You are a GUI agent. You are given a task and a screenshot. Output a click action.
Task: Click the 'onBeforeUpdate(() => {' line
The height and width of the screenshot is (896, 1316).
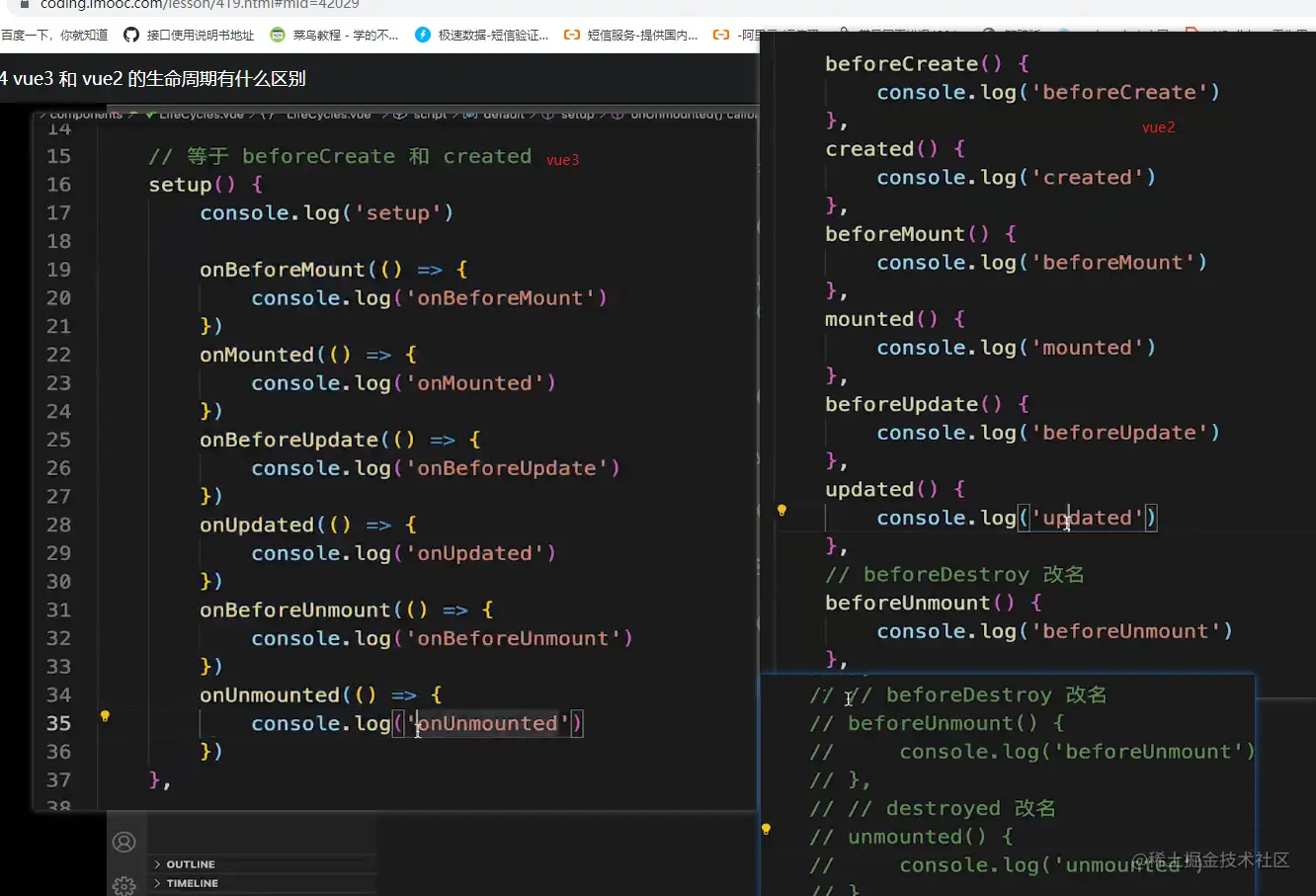coord(340,440)
